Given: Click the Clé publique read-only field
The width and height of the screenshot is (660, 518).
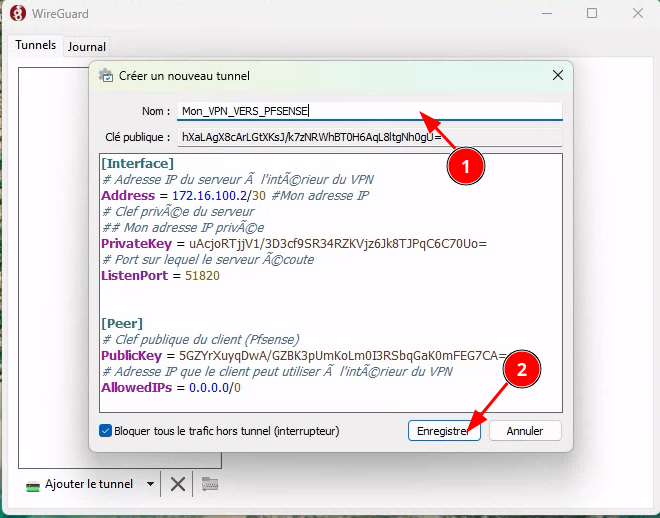Looking at the screenshot, I should (x=370, y=137).
